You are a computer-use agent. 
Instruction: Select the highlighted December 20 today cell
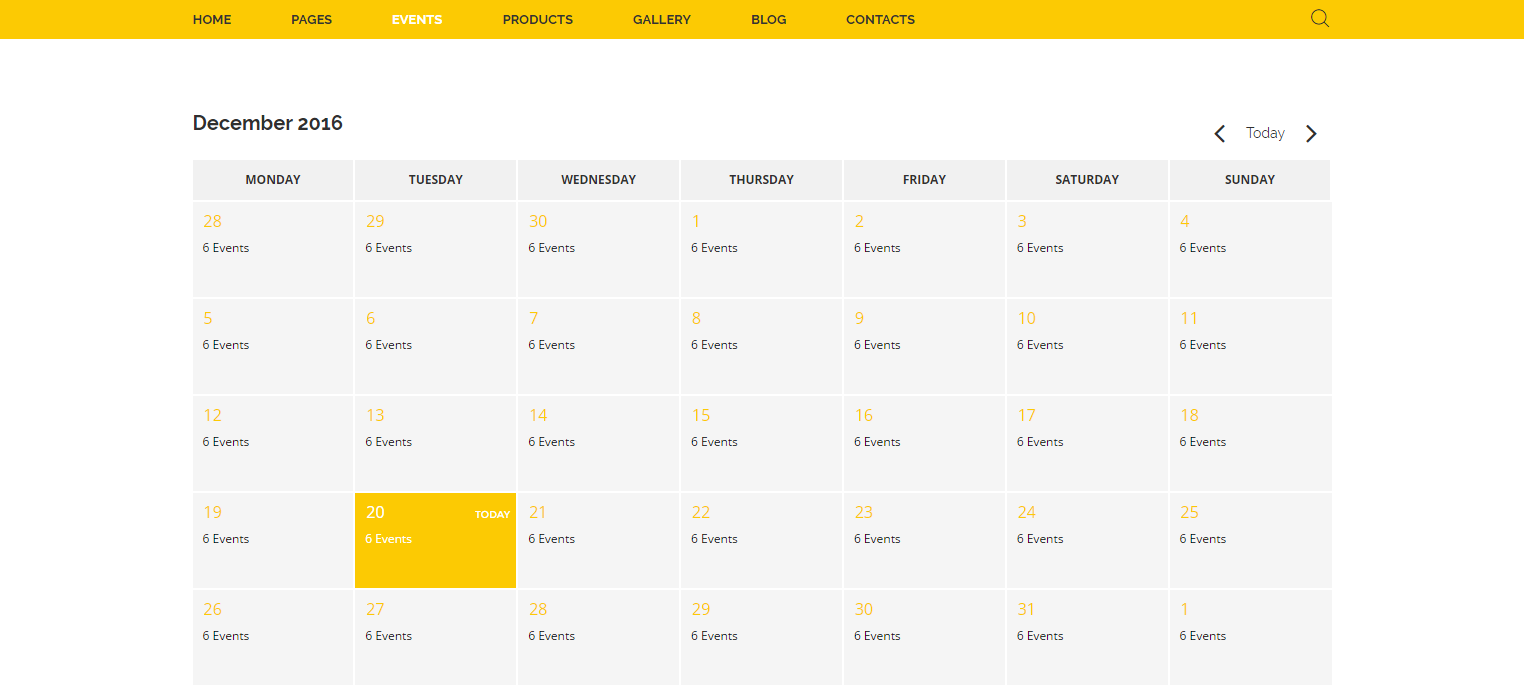click(435, 540)
